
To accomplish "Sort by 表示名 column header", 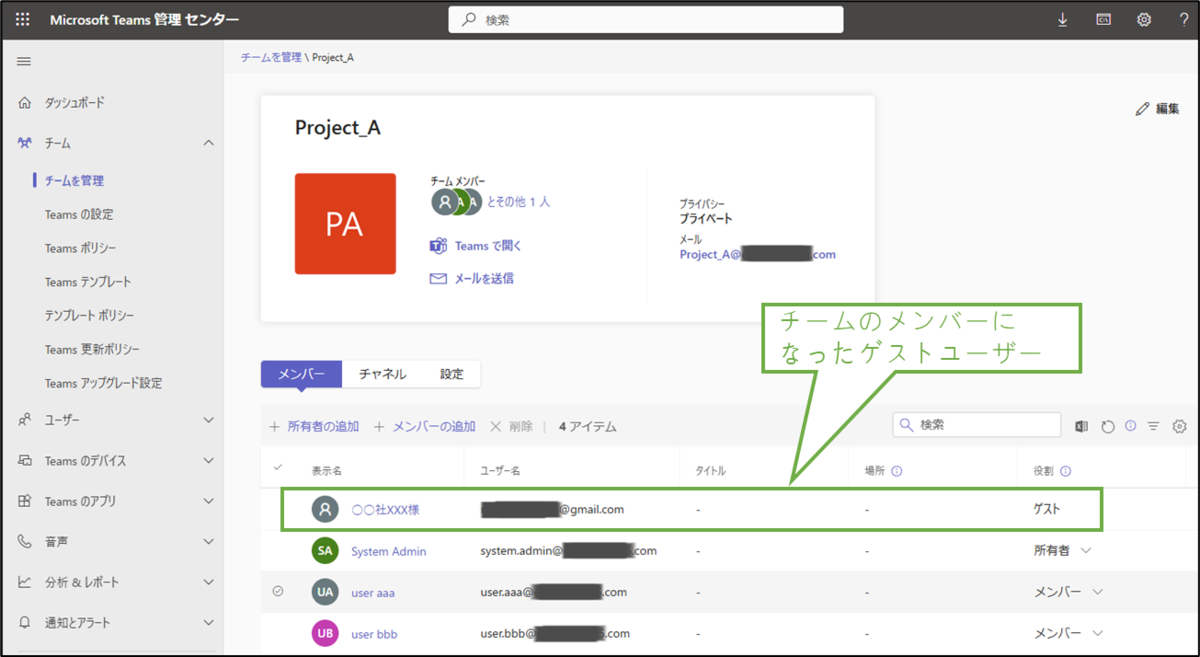I will [x=326, y=471].
